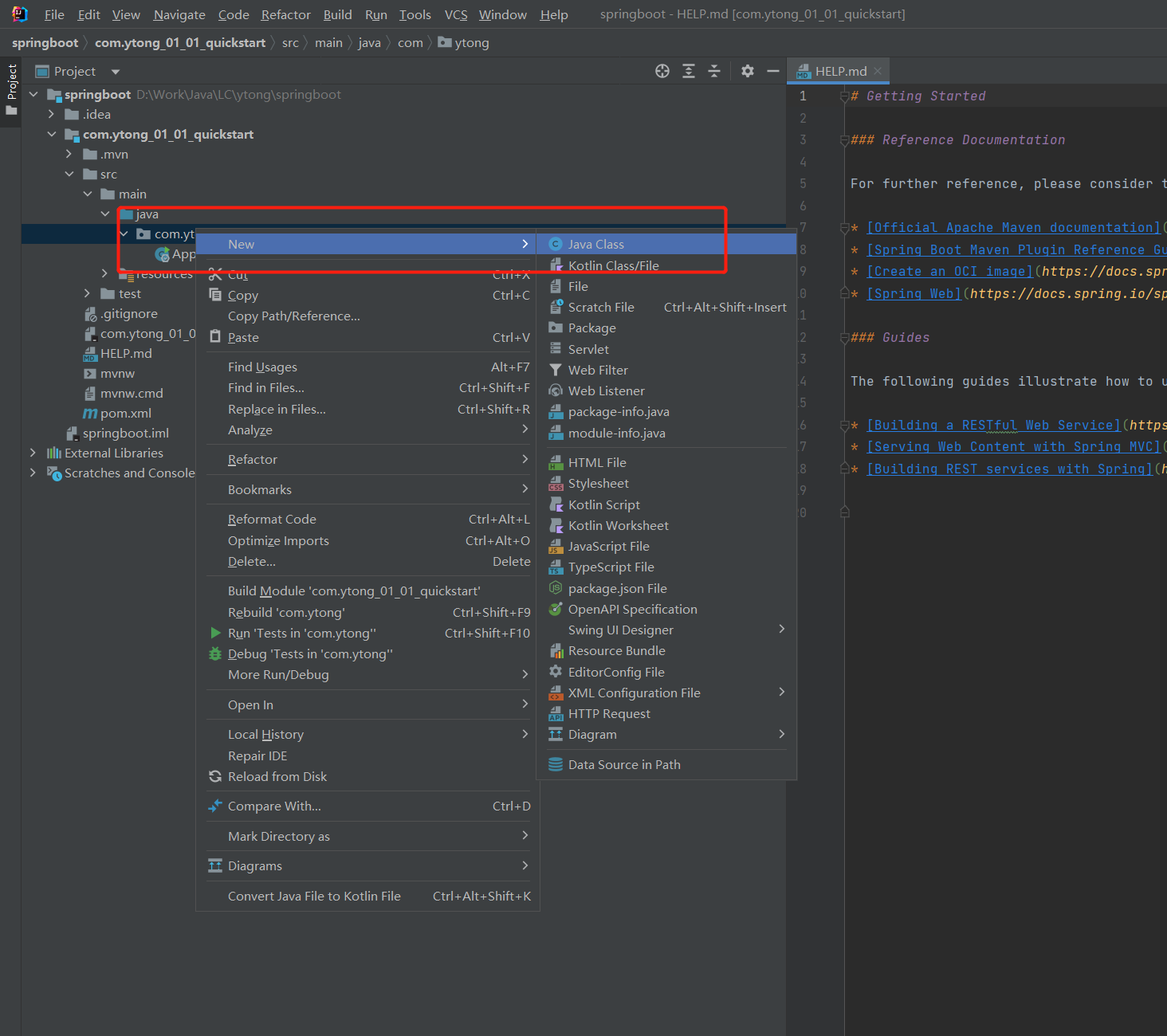Choose Scratch File in New submenu

(x=666, y=307)
